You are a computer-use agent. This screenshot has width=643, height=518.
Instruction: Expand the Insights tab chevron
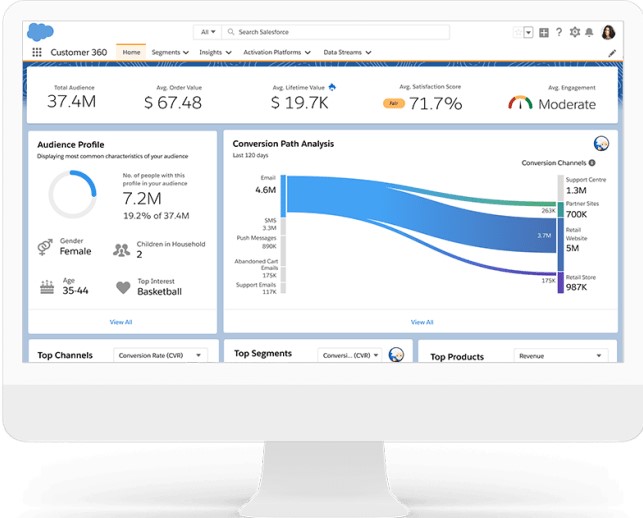tap(228, 52)
